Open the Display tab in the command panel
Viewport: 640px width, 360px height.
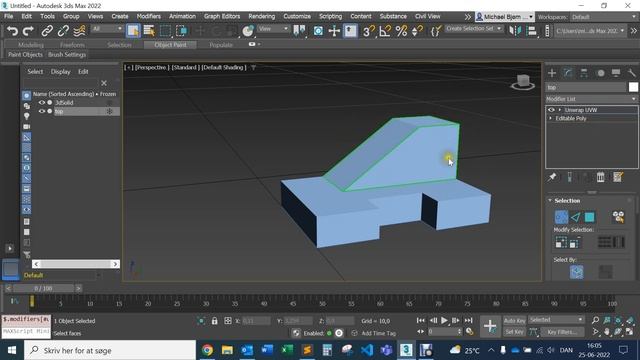[x=616, y=73]
